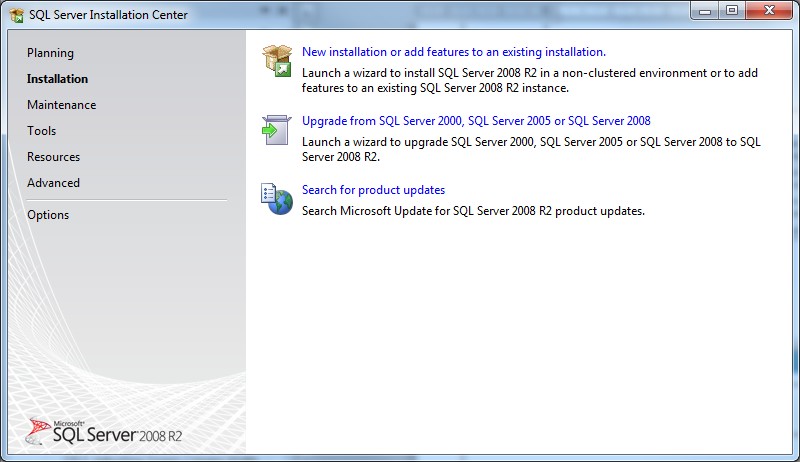The height and width of the screenshot is (462, 800).
Task: Click the upgrade wizard arrow icon
Action: click(x=277, y=130)
